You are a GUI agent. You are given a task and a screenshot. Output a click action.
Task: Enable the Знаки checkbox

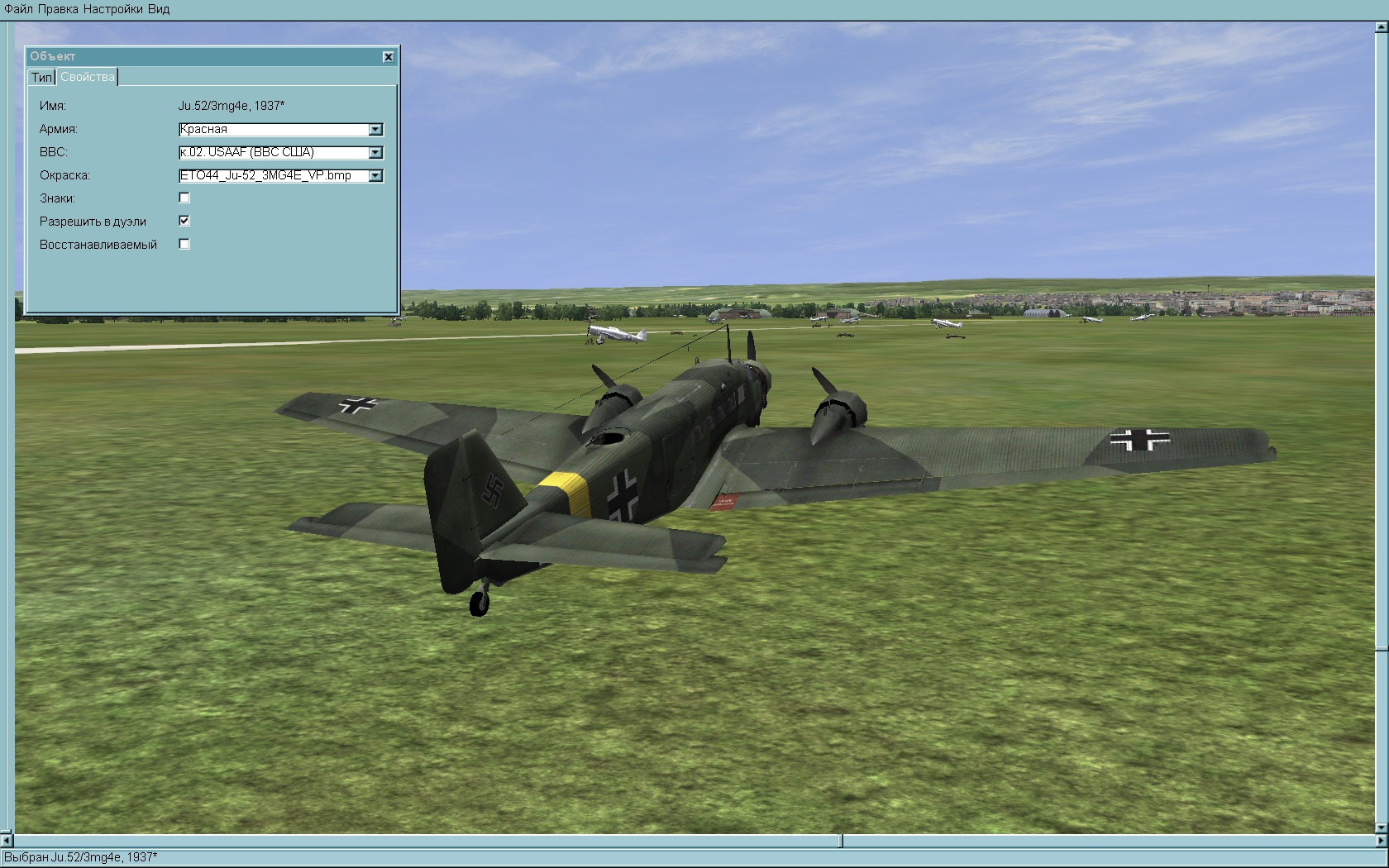[184, 198]
